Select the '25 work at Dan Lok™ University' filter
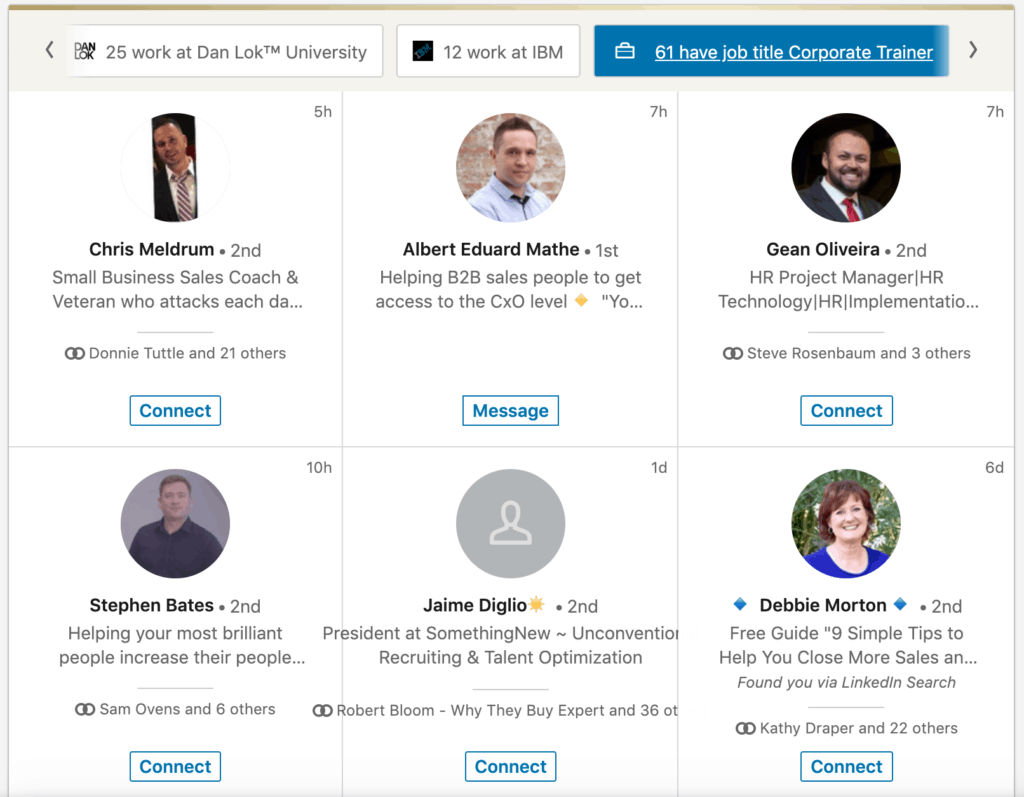Viewport: 1024px width, 797px height. (226, 51)
